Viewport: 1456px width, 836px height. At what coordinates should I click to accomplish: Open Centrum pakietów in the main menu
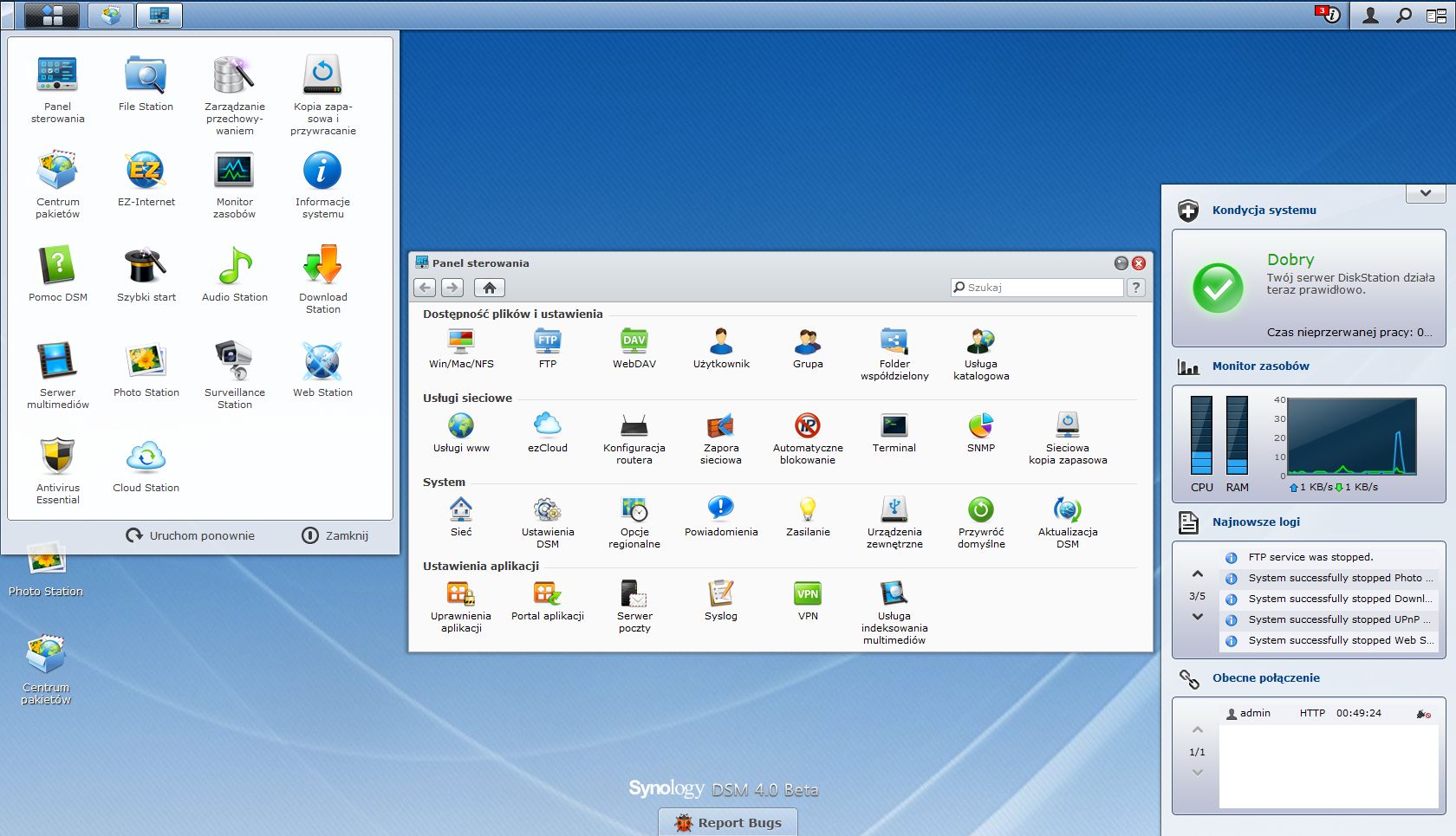58,185
